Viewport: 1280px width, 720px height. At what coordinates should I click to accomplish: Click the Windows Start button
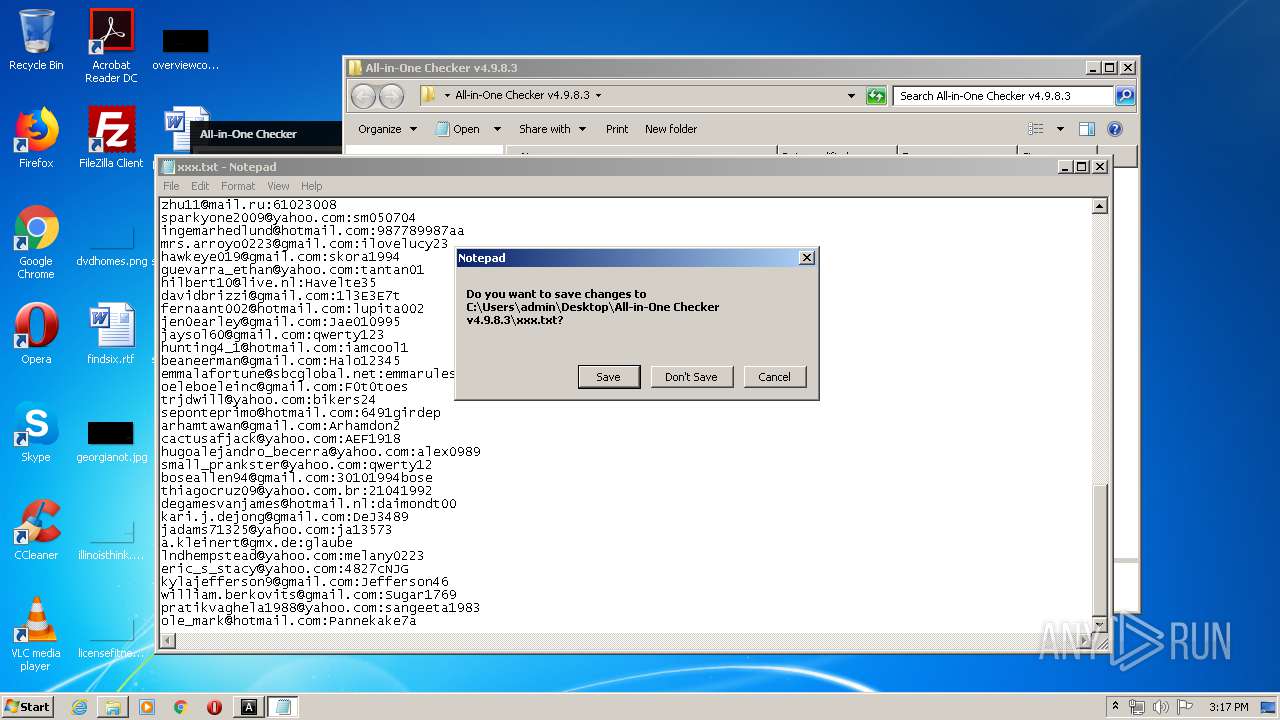pos(28,707)
